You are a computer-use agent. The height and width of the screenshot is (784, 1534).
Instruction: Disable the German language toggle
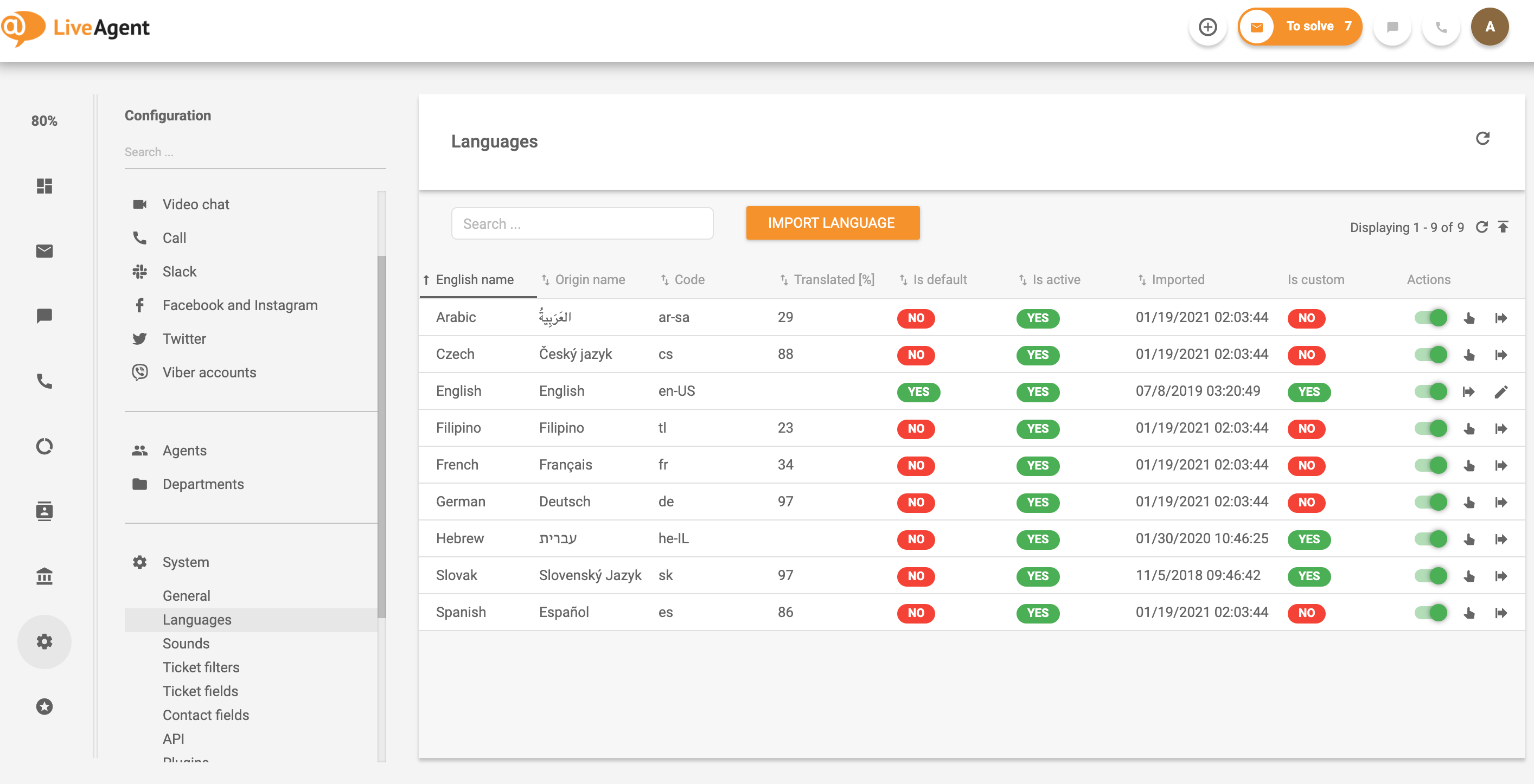1430,502
